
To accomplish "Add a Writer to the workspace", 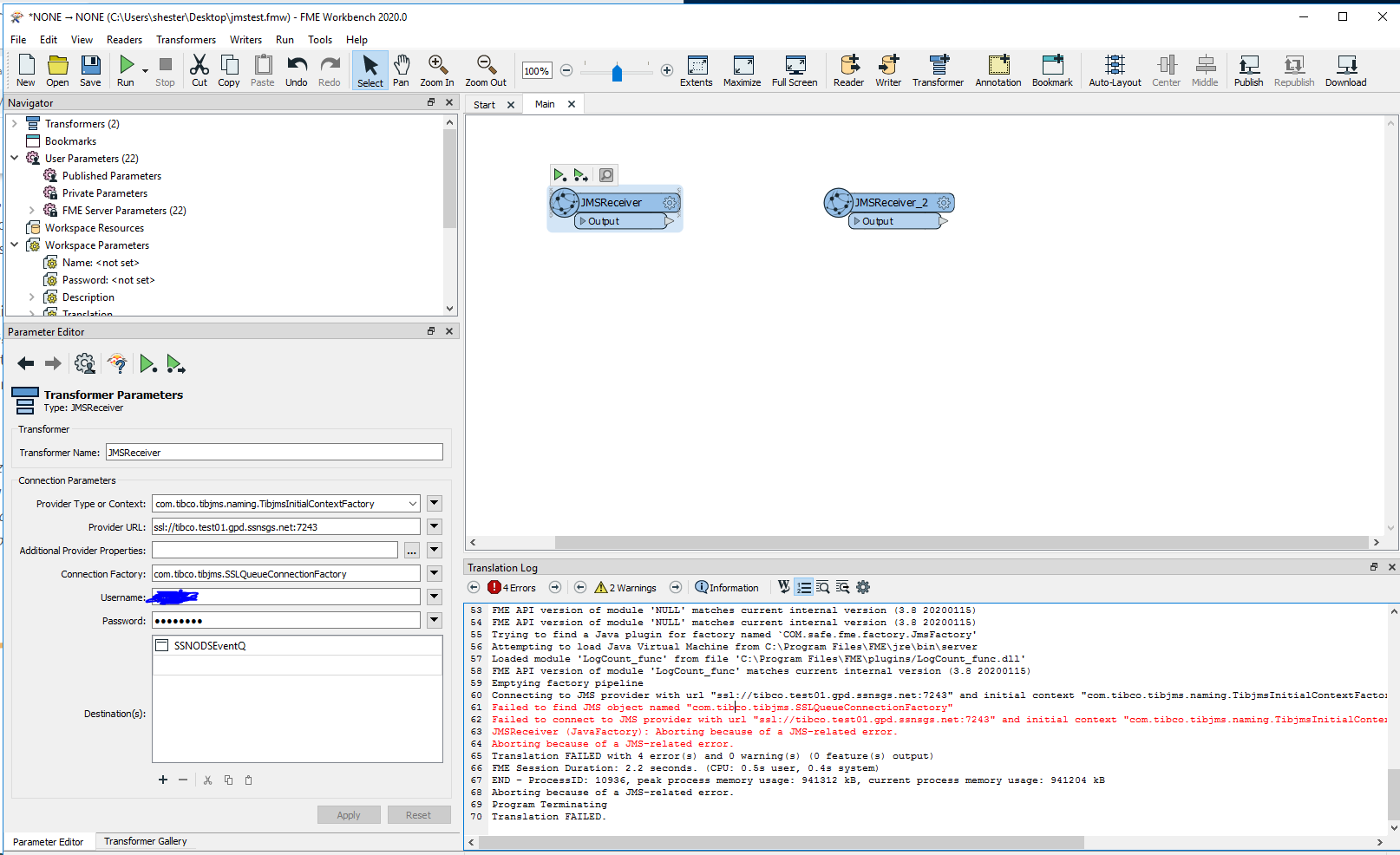I will point(888,70).
